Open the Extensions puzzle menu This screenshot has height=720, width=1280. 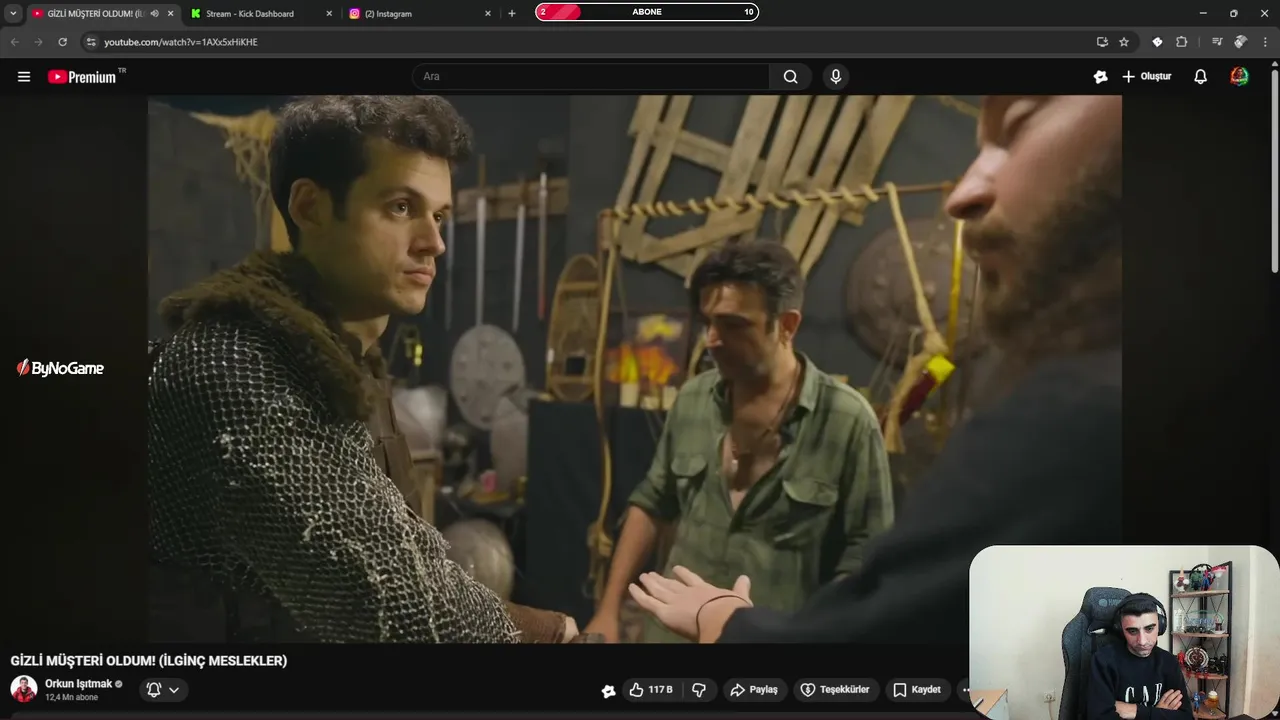pos(1182,42)
